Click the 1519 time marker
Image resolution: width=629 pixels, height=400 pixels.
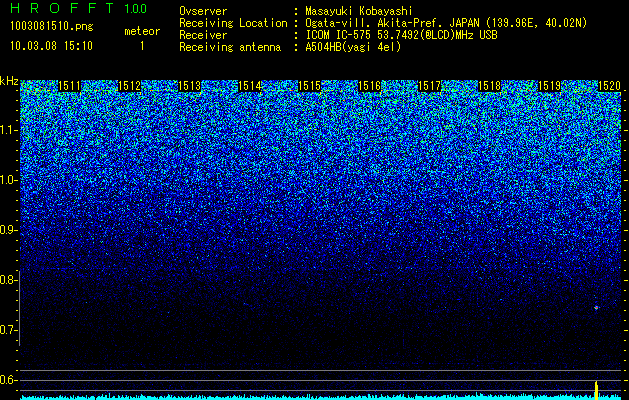click(x=549, y=86)
